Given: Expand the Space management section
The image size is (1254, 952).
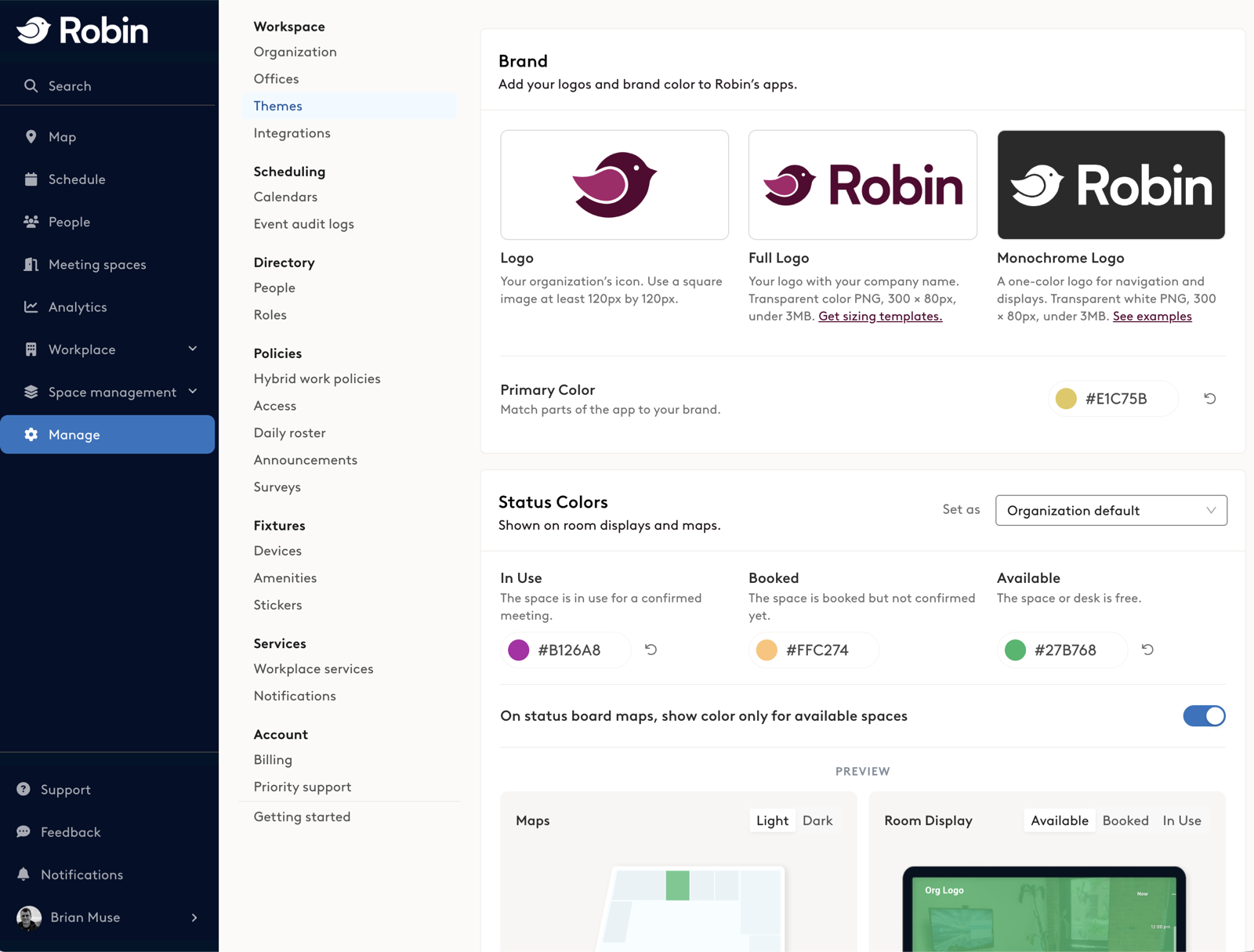Looking at the screenshot, I should [193, 391].
